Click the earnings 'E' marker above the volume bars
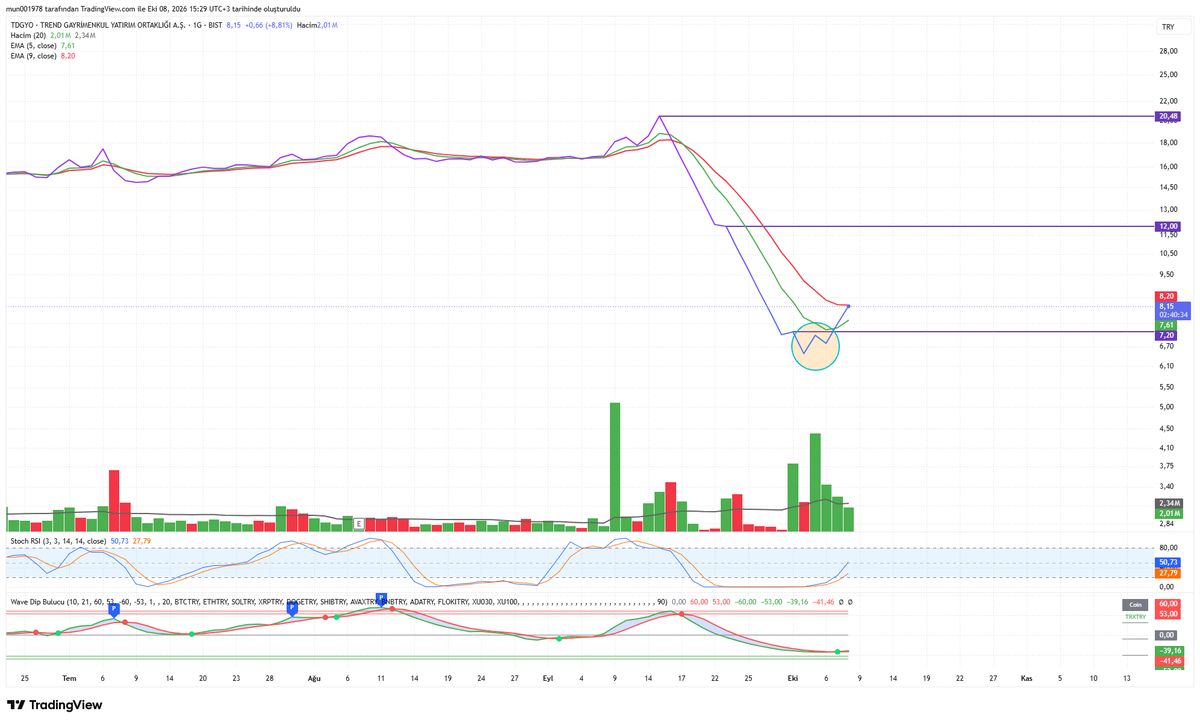 pyautogui.click(x=359, y=522)
